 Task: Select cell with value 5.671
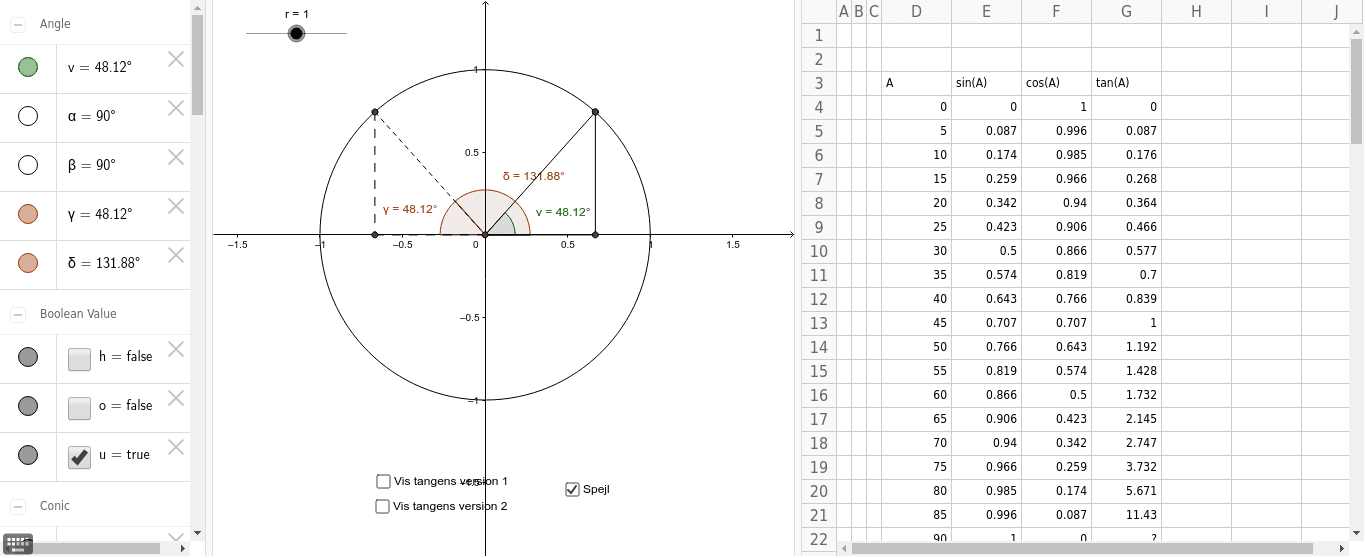tap(1126, 491)
